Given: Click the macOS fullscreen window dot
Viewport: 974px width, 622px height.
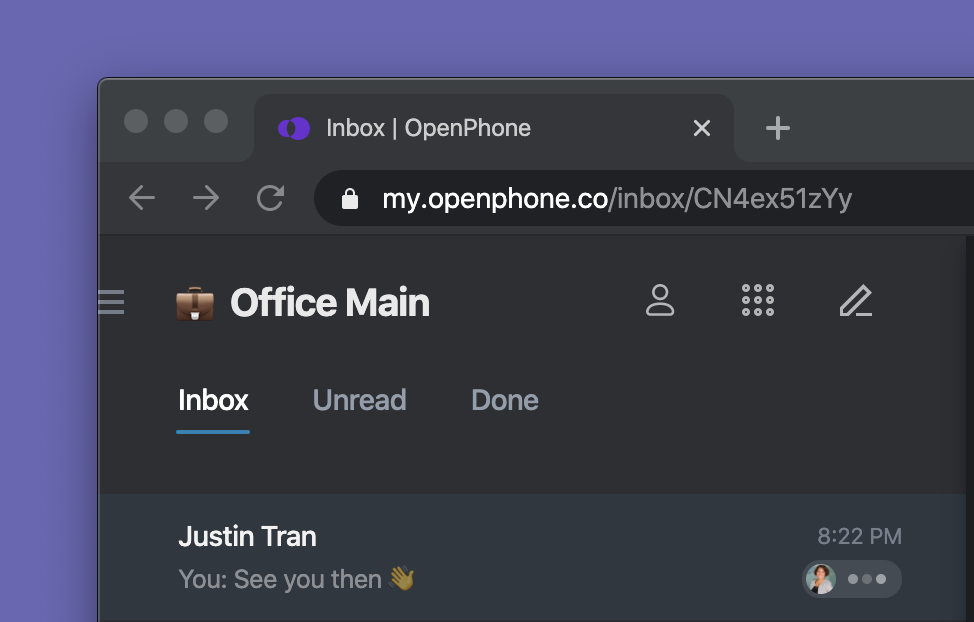Looking at the screenshot, I should pyautogui.click(x=216, y=121).
